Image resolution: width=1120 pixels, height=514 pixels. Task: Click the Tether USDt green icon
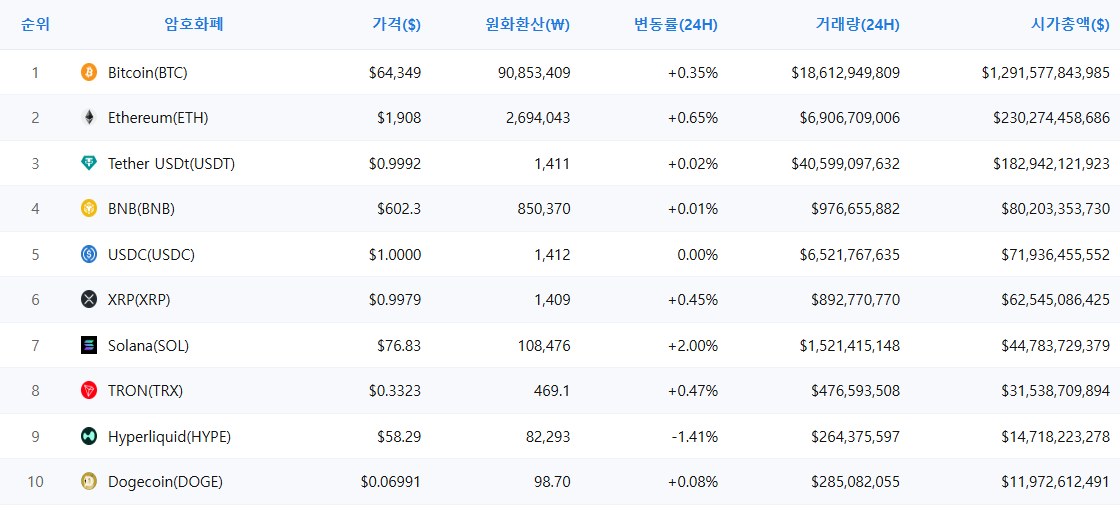[x=89, y=163]
